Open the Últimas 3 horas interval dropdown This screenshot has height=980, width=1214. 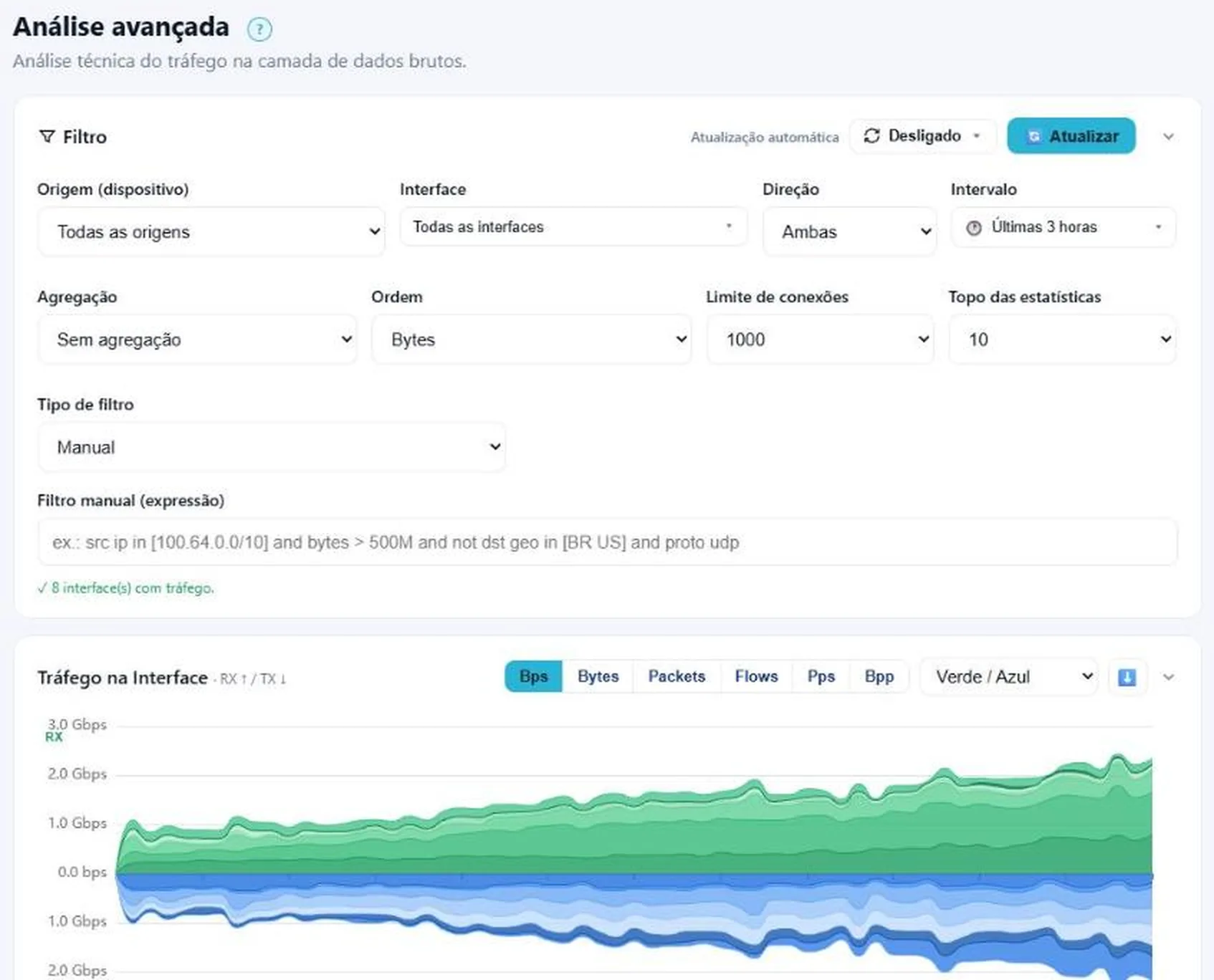tap(1063, 227)
